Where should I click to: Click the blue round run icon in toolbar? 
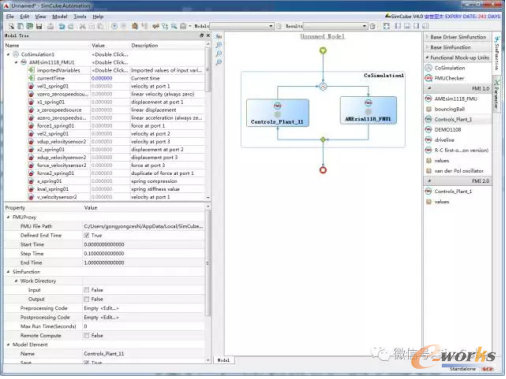coord(114,26)
